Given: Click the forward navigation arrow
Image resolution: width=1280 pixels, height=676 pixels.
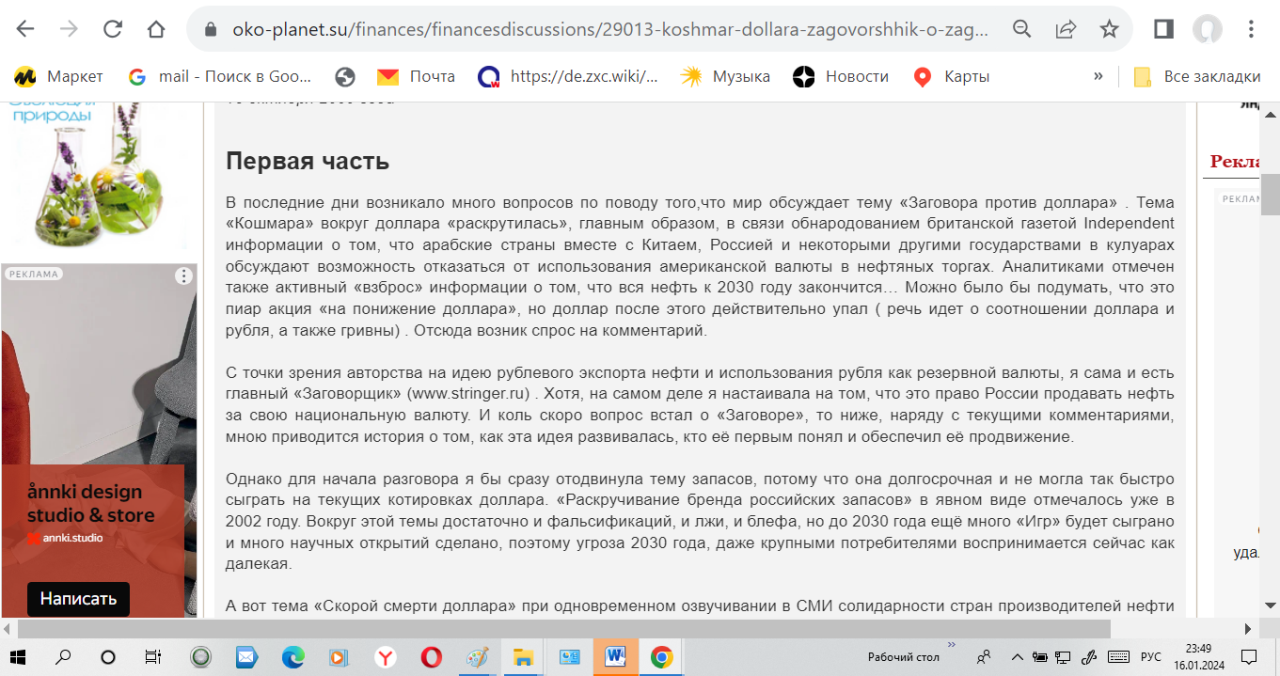Looking at the screenshot, I should (x=69, y=29).
